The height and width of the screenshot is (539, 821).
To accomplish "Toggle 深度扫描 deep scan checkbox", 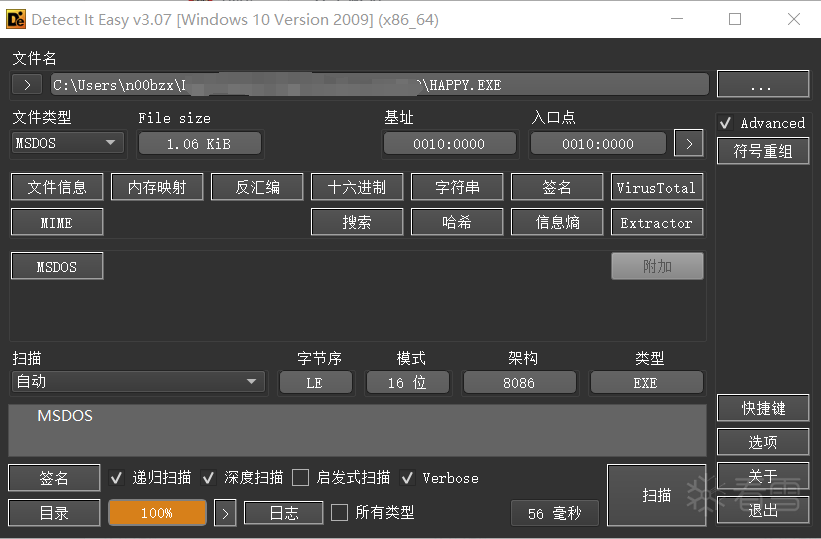I will point(208,478).
